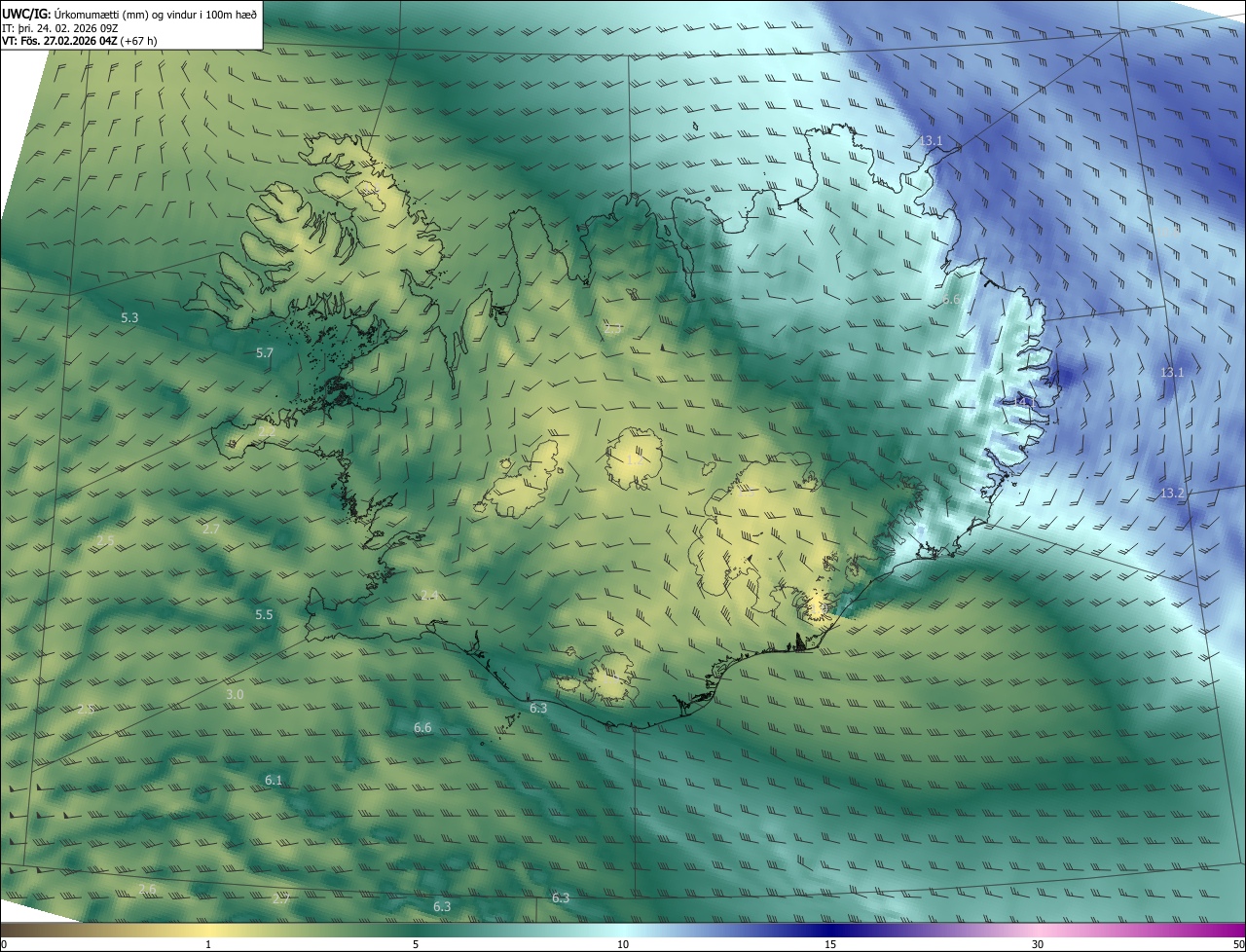Click the legend tick label 10
The image size is (1246, 952).
point(623,944)
